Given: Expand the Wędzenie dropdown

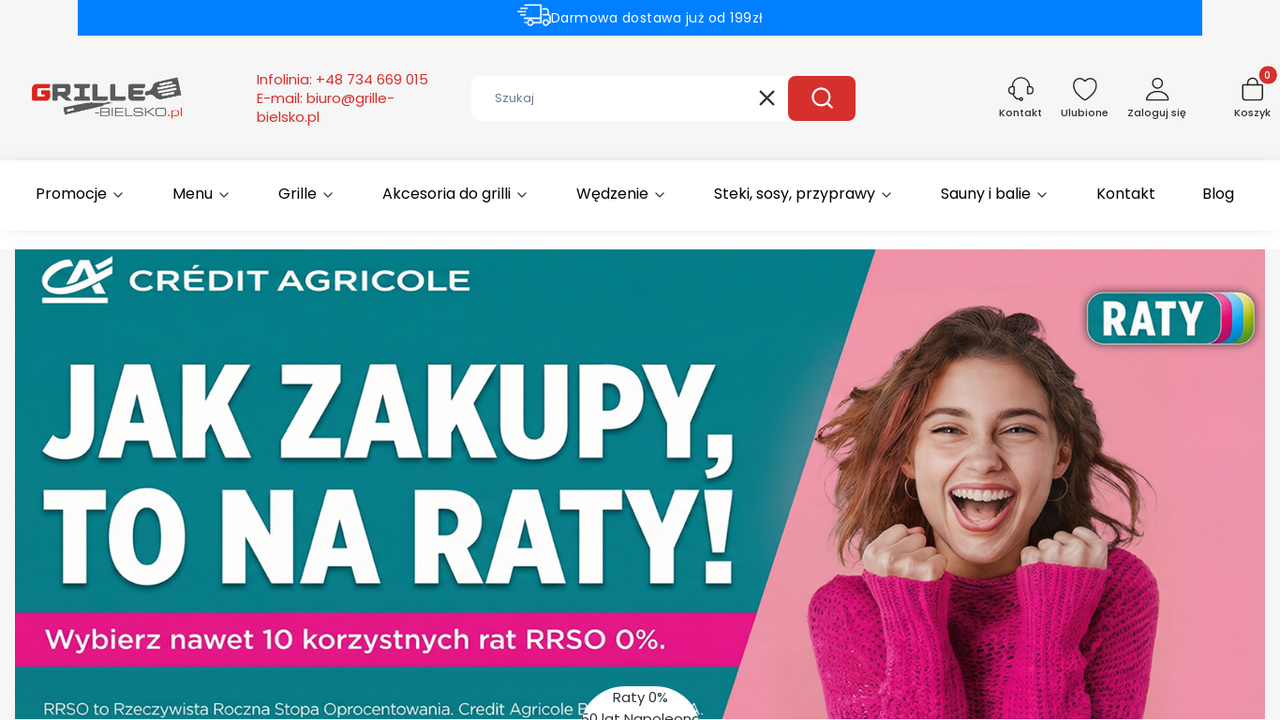Looking at the screenshot, I should pyautogui.click(x=621, y=194).
